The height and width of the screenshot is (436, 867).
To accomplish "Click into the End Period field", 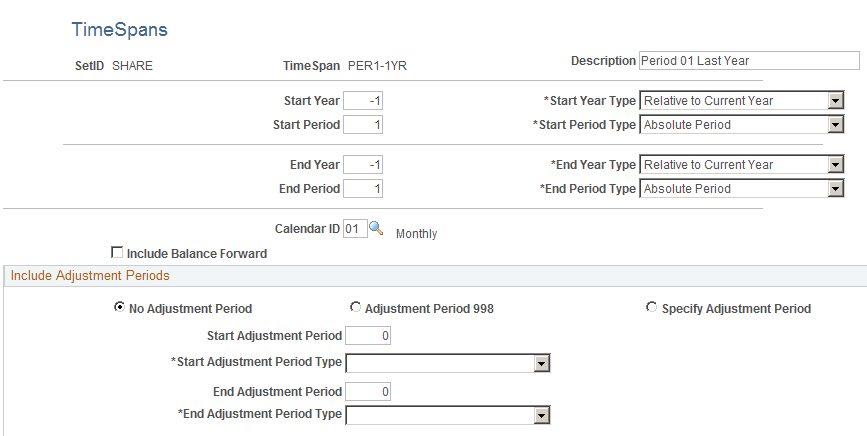I will coord(363,189).
